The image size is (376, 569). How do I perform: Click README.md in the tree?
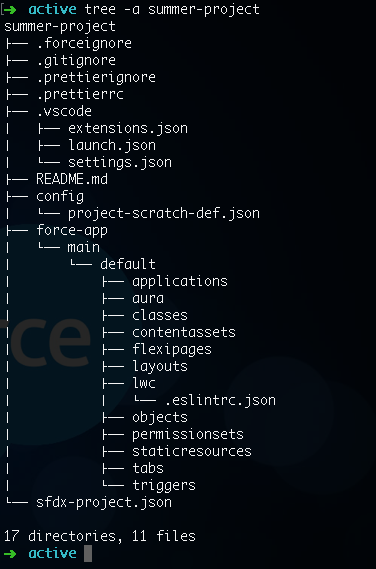tap(72, 179)
